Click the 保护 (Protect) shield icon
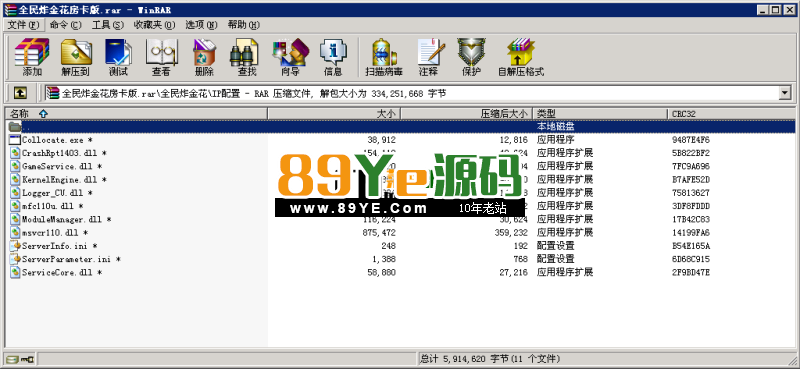The width and height of the screenshot is (800, 369). 471,57
